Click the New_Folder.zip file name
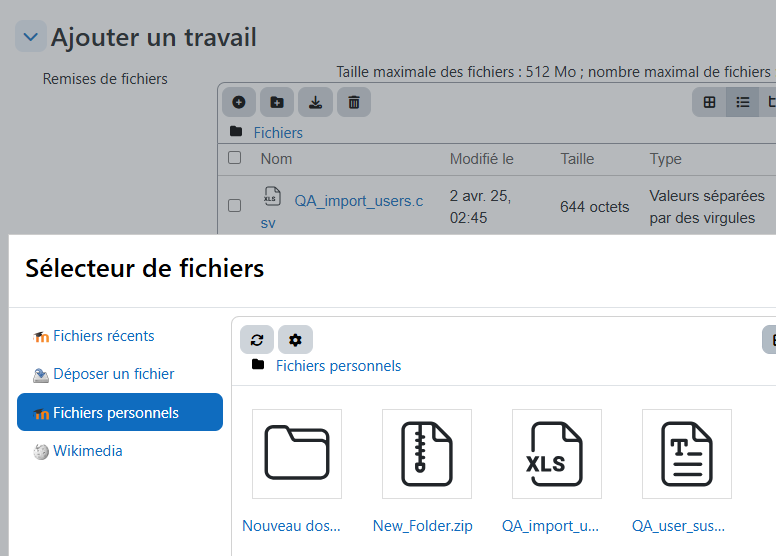Screen dimensions: 776x556 [423, 526]
